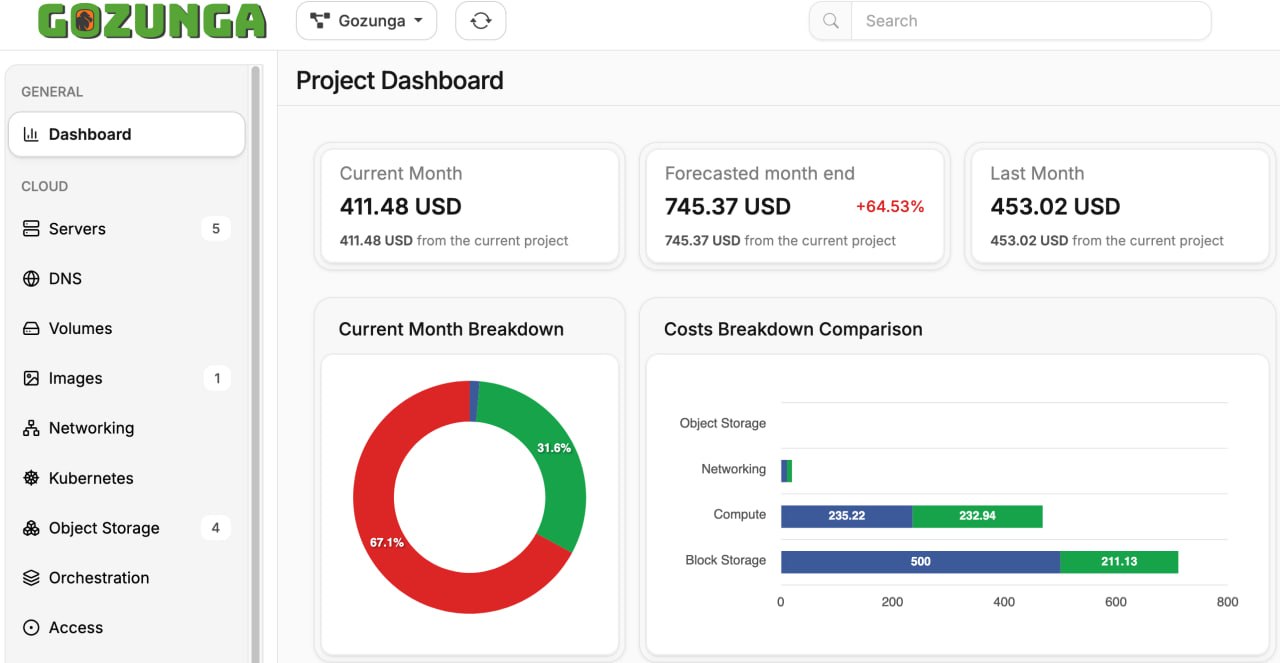Click the Networking topology icon

pos(31,428)
